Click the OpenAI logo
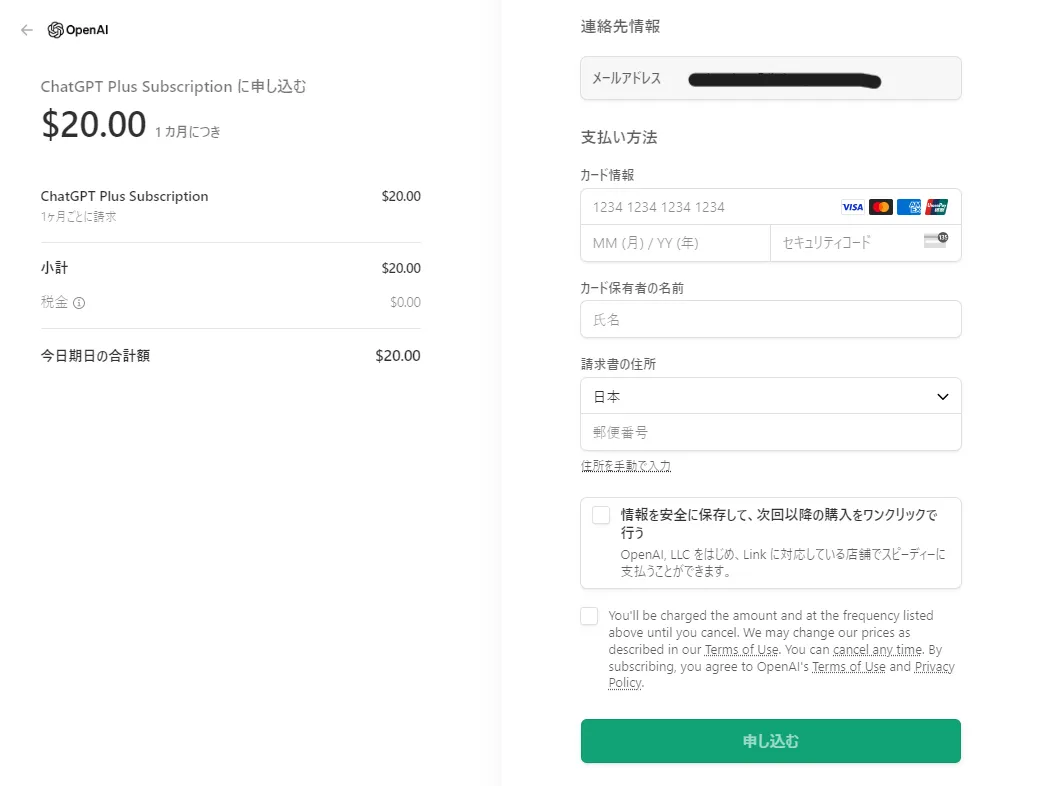This screenshot has width=1059, height=786. 76,30
